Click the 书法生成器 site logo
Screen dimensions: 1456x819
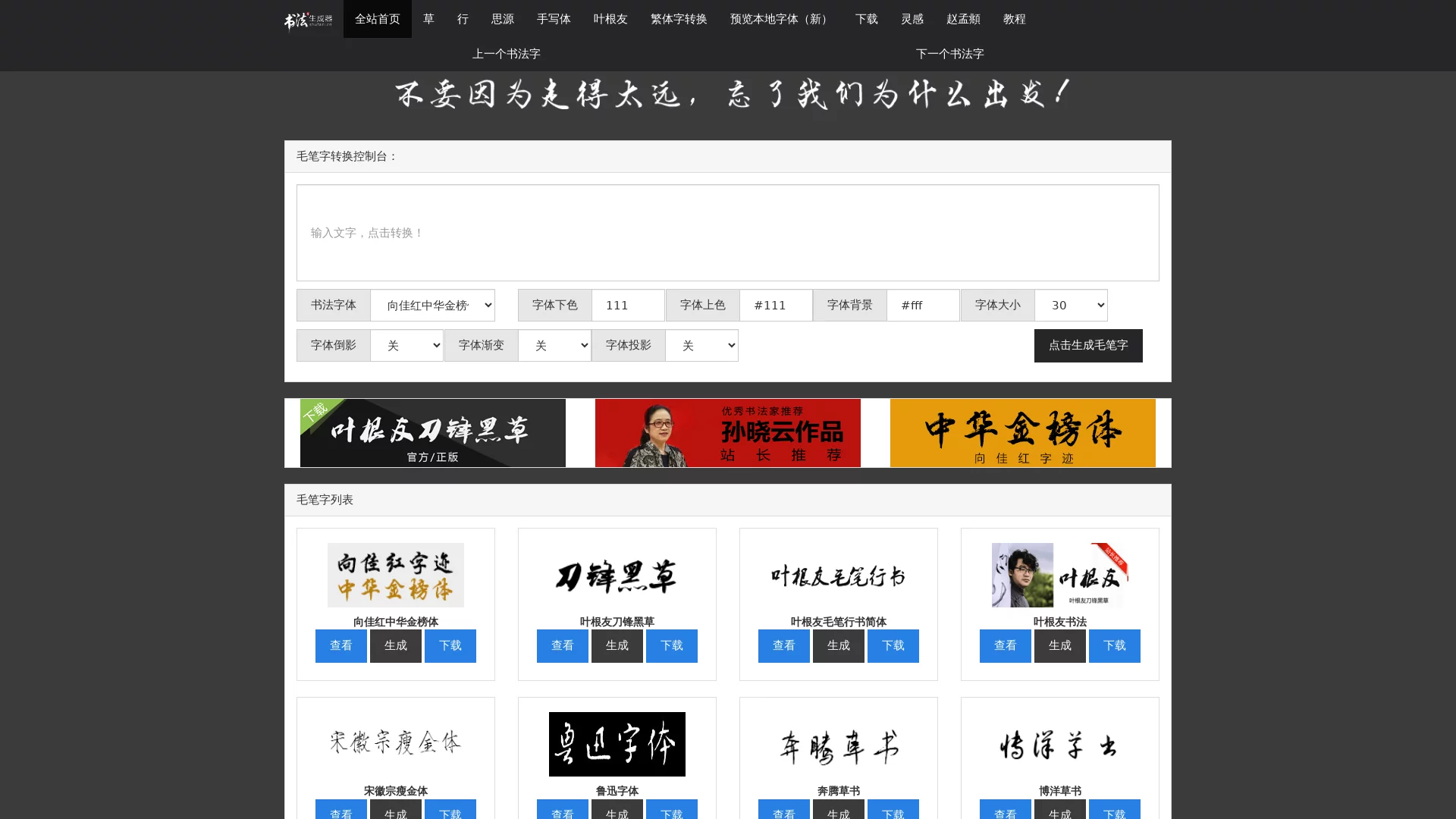pyautogui.click(x=306, y=19)
